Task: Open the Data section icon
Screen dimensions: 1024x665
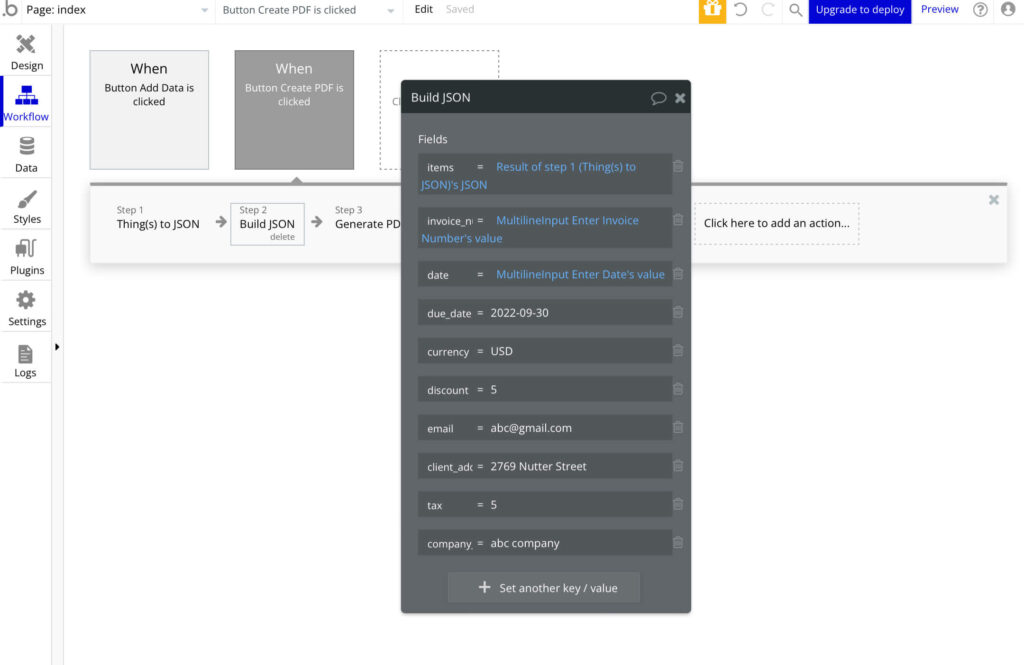Action: tap(26, 146)
